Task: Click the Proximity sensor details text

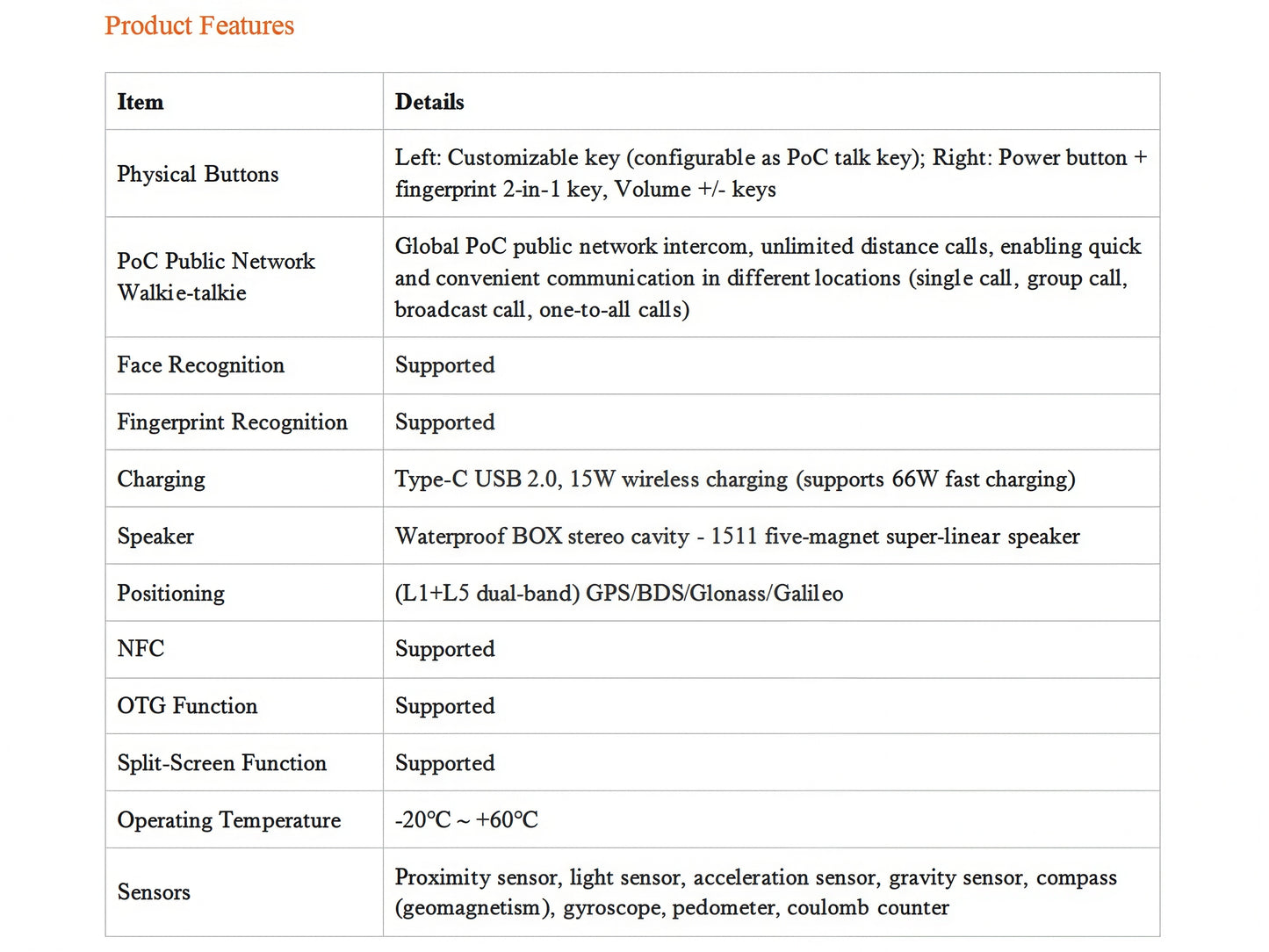Action: [756, 892]
